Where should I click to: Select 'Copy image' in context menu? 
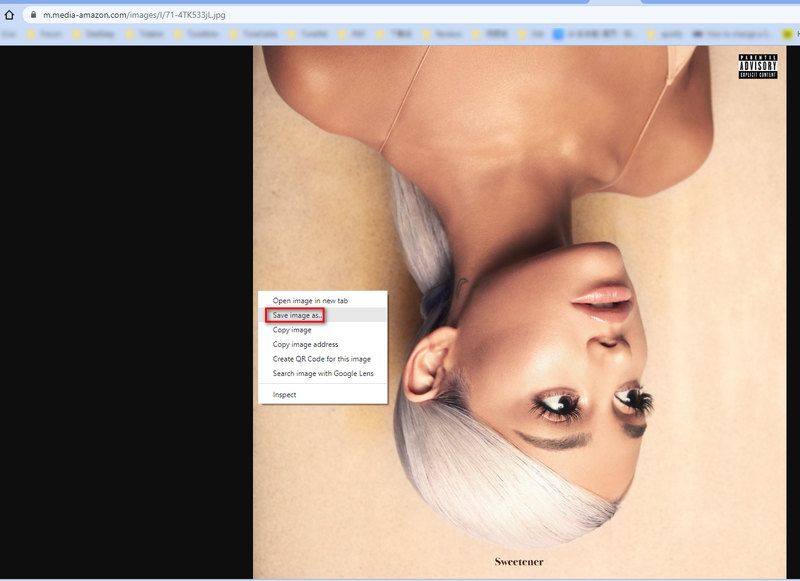tap(292, 330)
